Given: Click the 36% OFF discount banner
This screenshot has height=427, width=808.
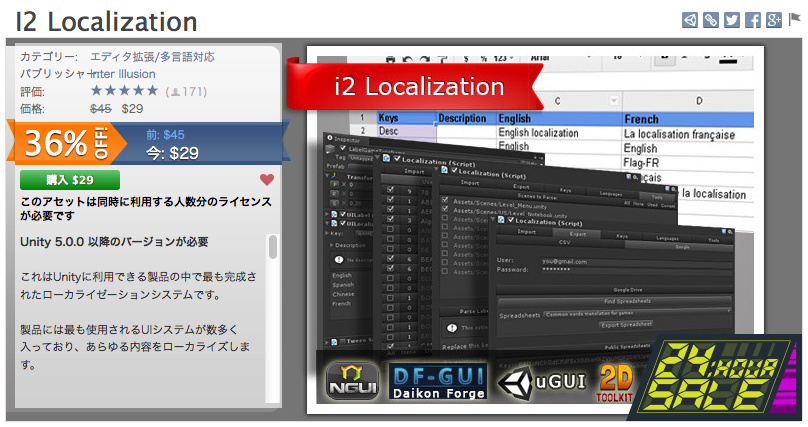Looking at the screenshot, I should click(x=67, y=143).
